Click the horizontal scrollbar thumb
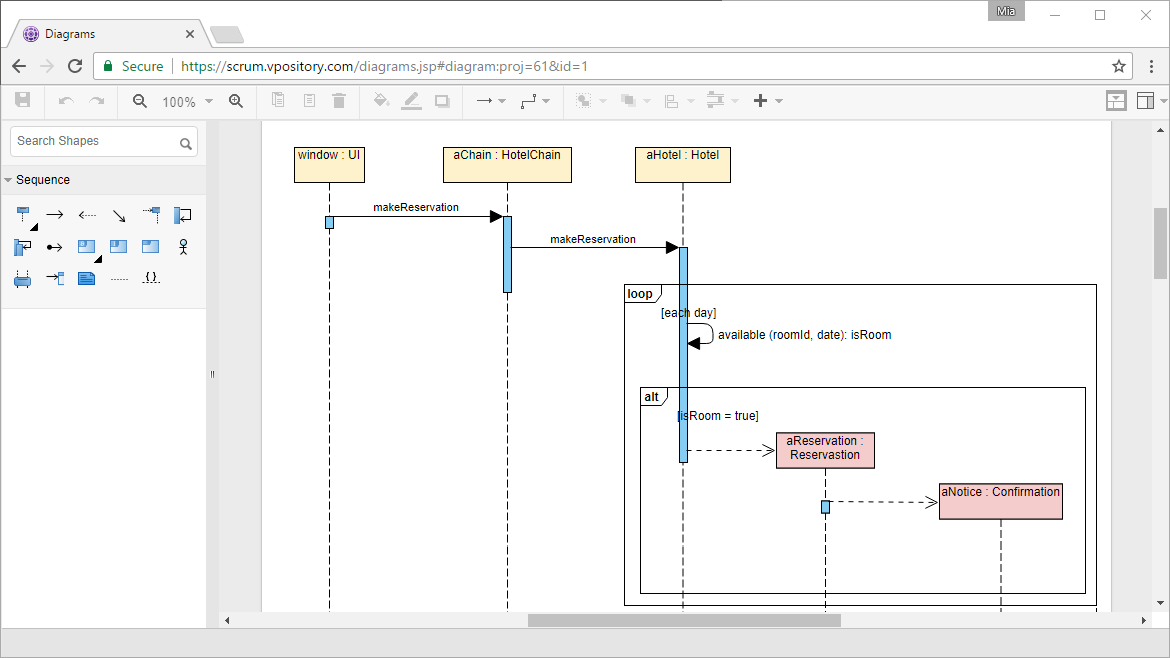1170x658 pixels. [684, 621]
